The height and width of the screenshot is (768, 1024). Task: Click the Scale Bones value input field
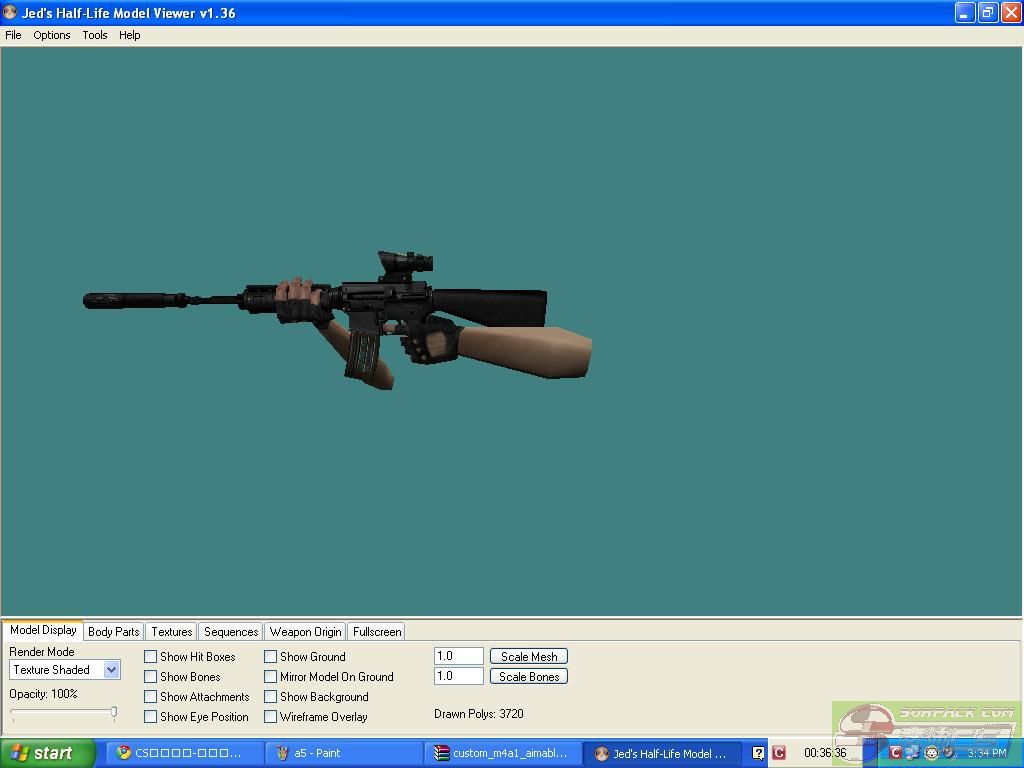pos(458,676)
